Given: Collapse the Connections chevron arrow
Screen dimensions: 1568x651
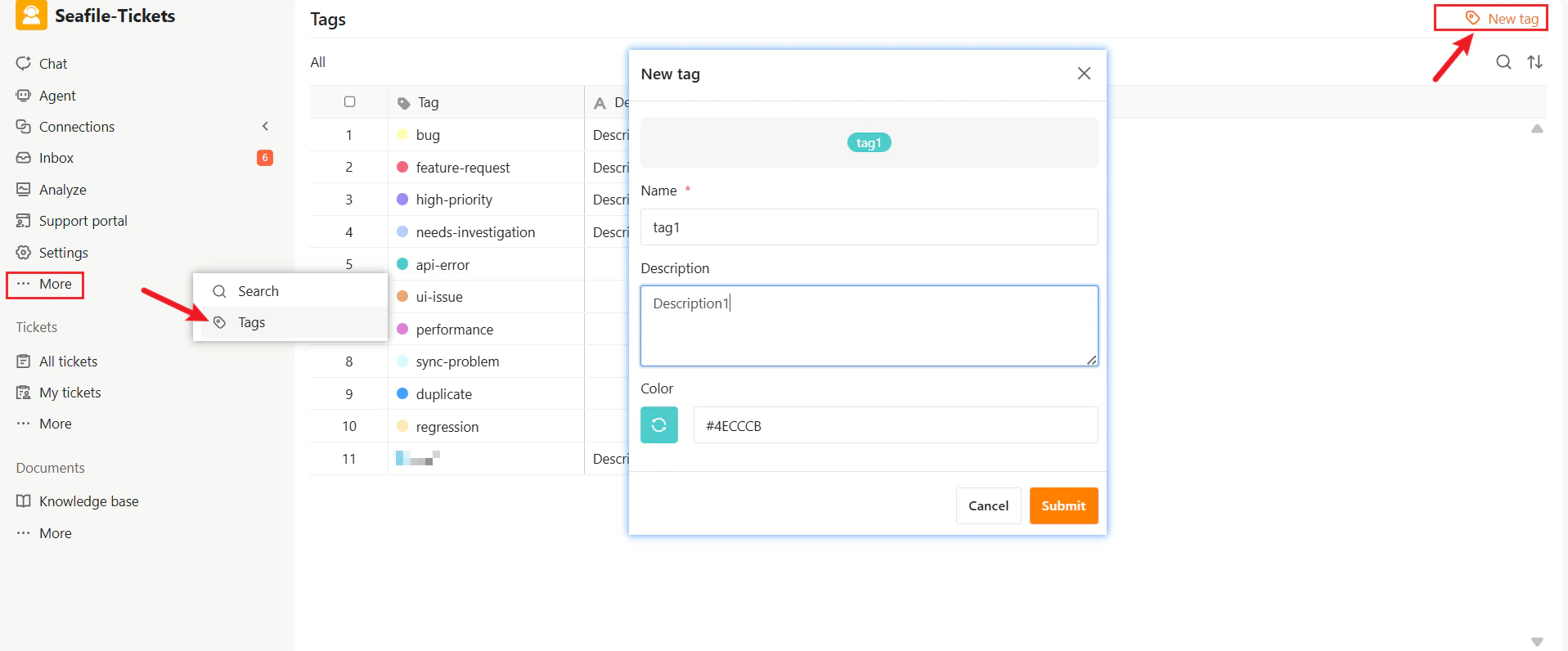Looking at the screenshot, I should pos(265,126).
